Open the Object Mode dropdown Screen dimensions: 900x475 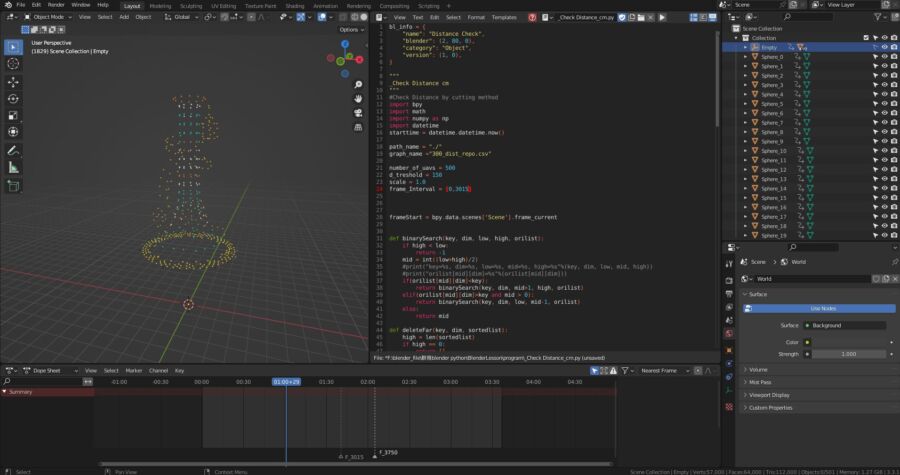[48, 17]
